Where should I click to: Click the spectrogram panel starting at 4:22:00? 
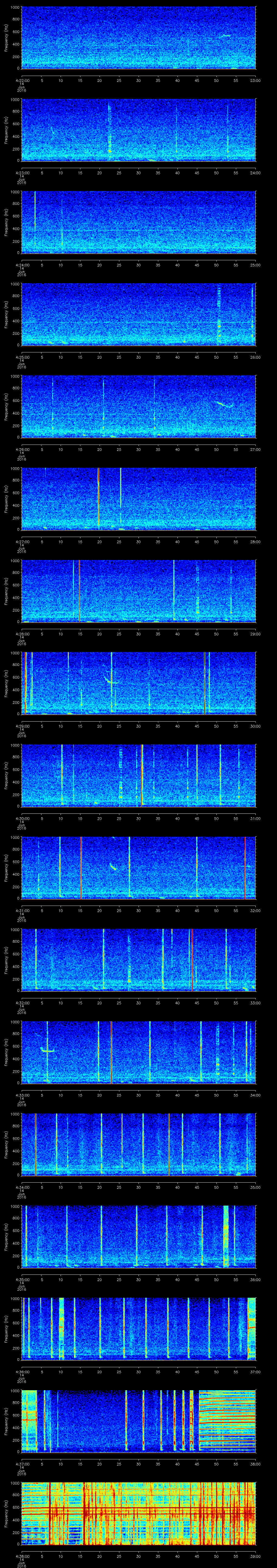139,38
